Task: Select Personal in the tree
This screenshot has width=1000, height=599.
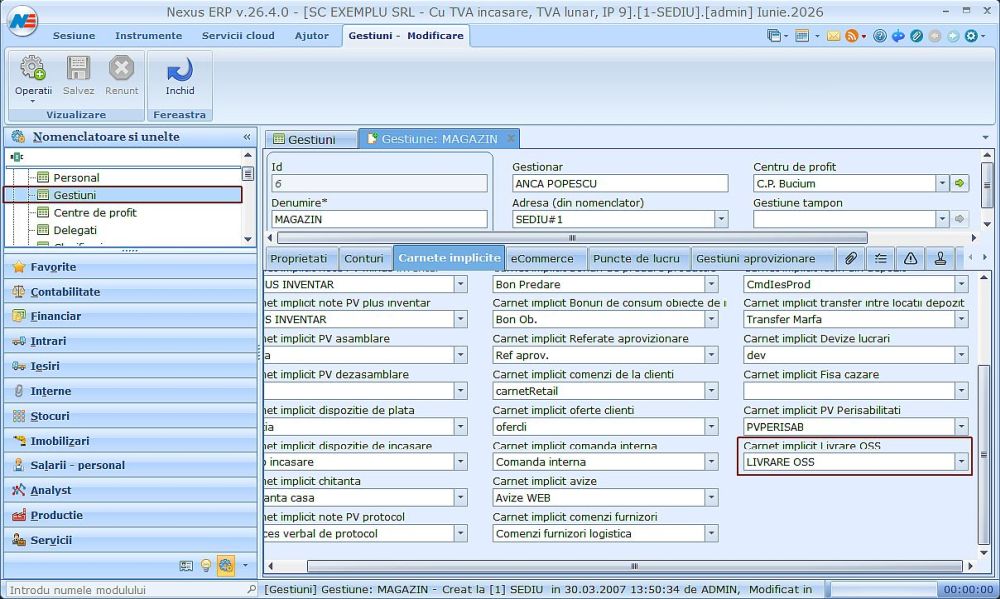Action: click(x=76, y=177)
